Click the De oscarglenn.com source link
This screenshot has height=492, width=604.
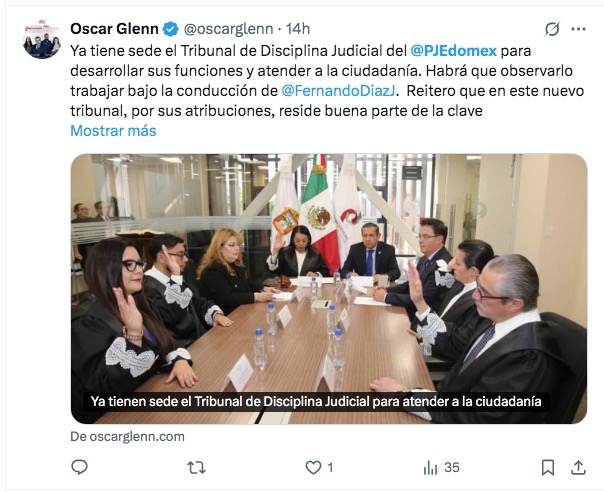click(x=128, y=437)
